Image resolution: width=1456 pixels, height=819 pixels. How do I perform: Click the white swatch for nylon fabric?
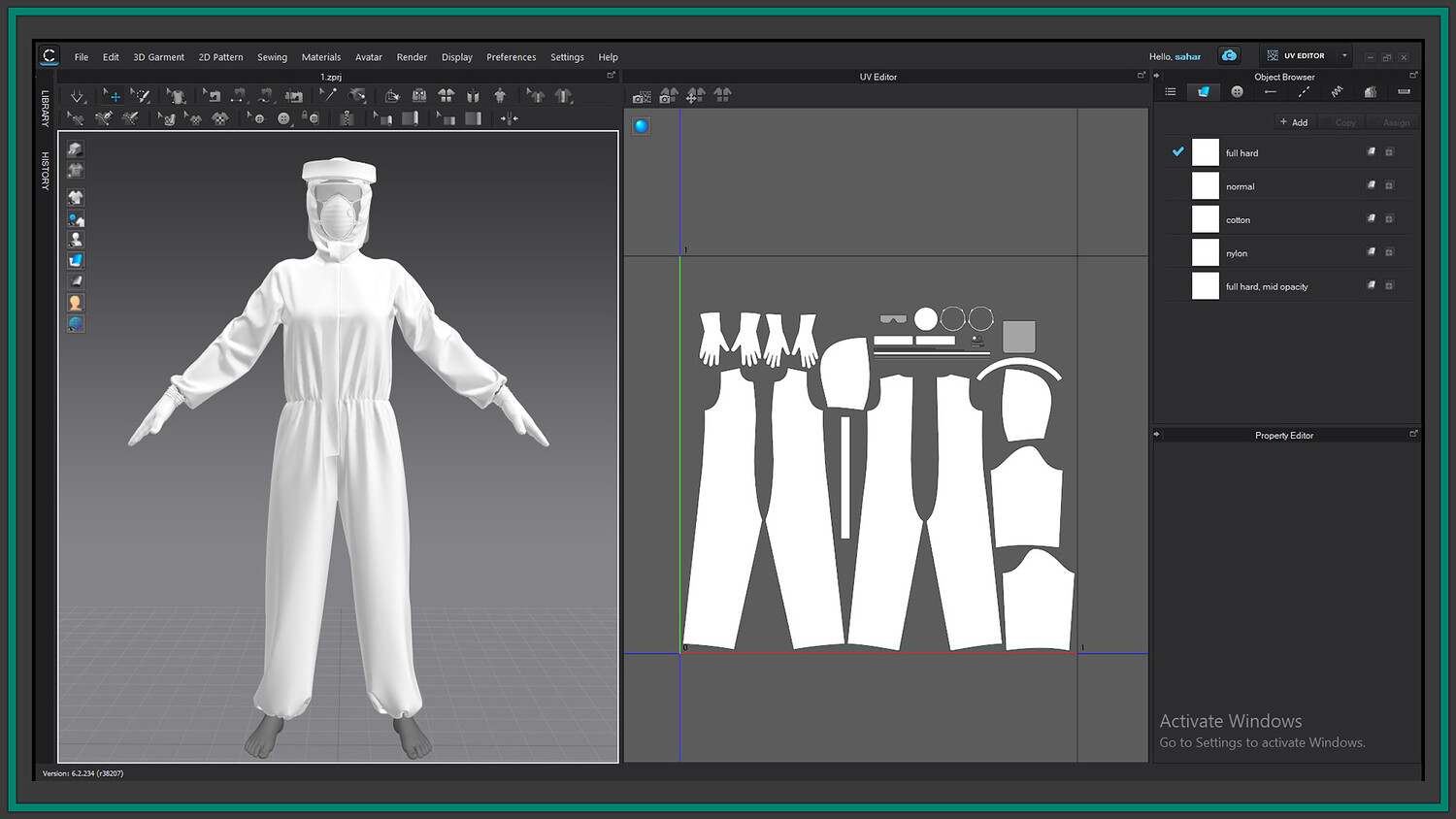click(1205, 253)
